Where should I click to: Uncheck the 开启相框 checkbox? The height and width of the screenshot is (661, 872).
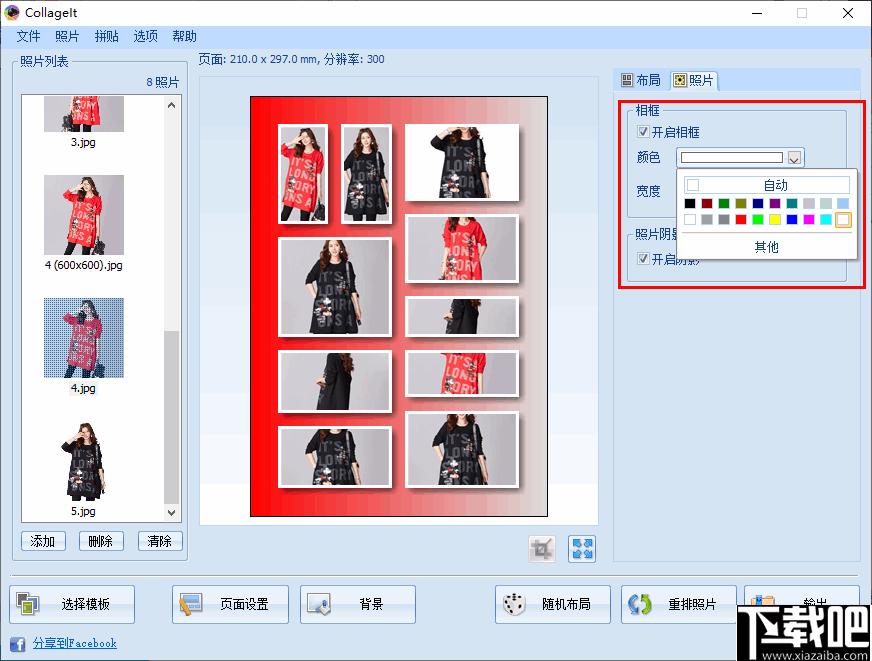coord(643,132)
